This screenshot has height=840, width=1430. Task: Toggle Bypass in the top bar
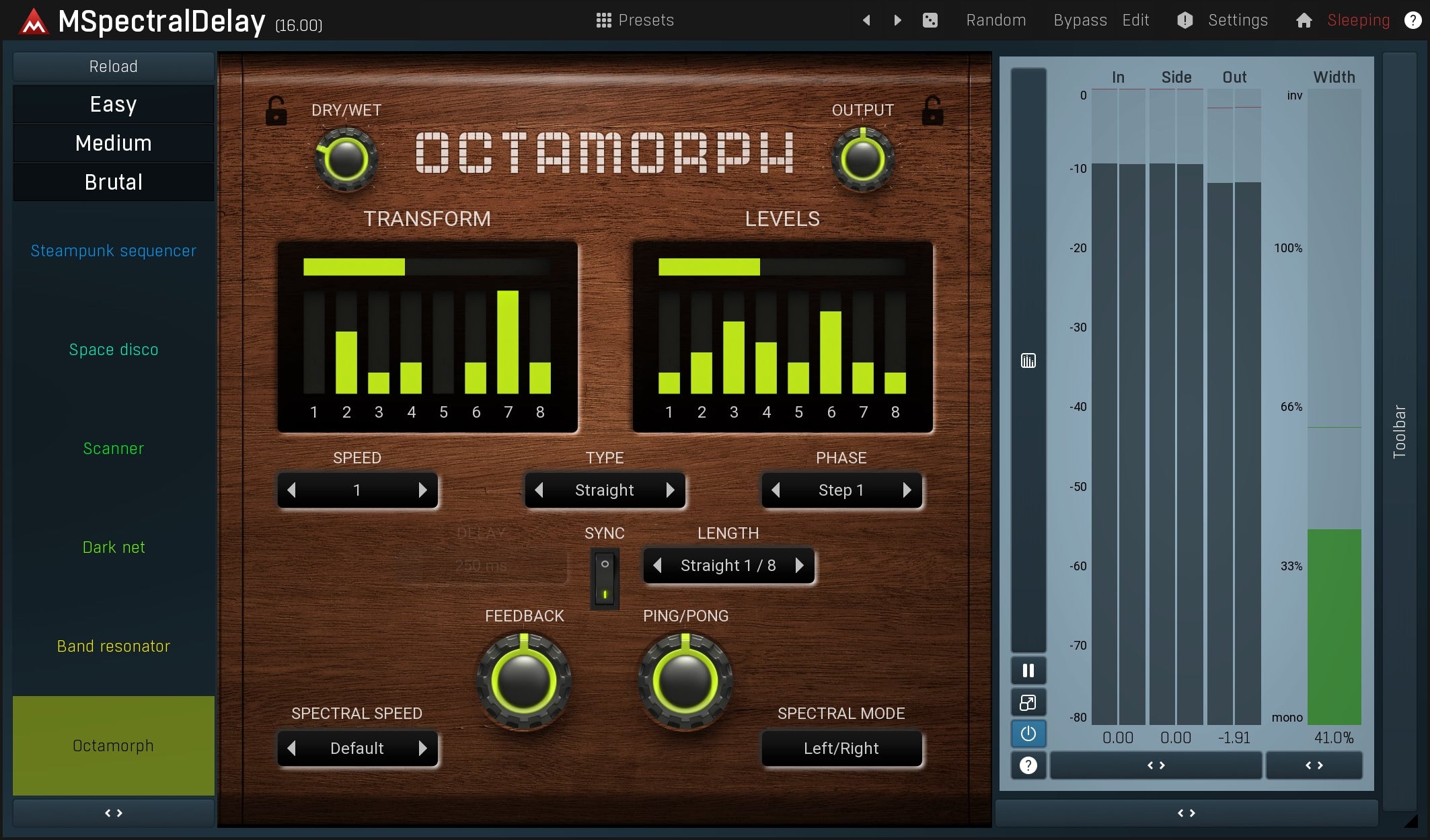(x=1079, y=20)
